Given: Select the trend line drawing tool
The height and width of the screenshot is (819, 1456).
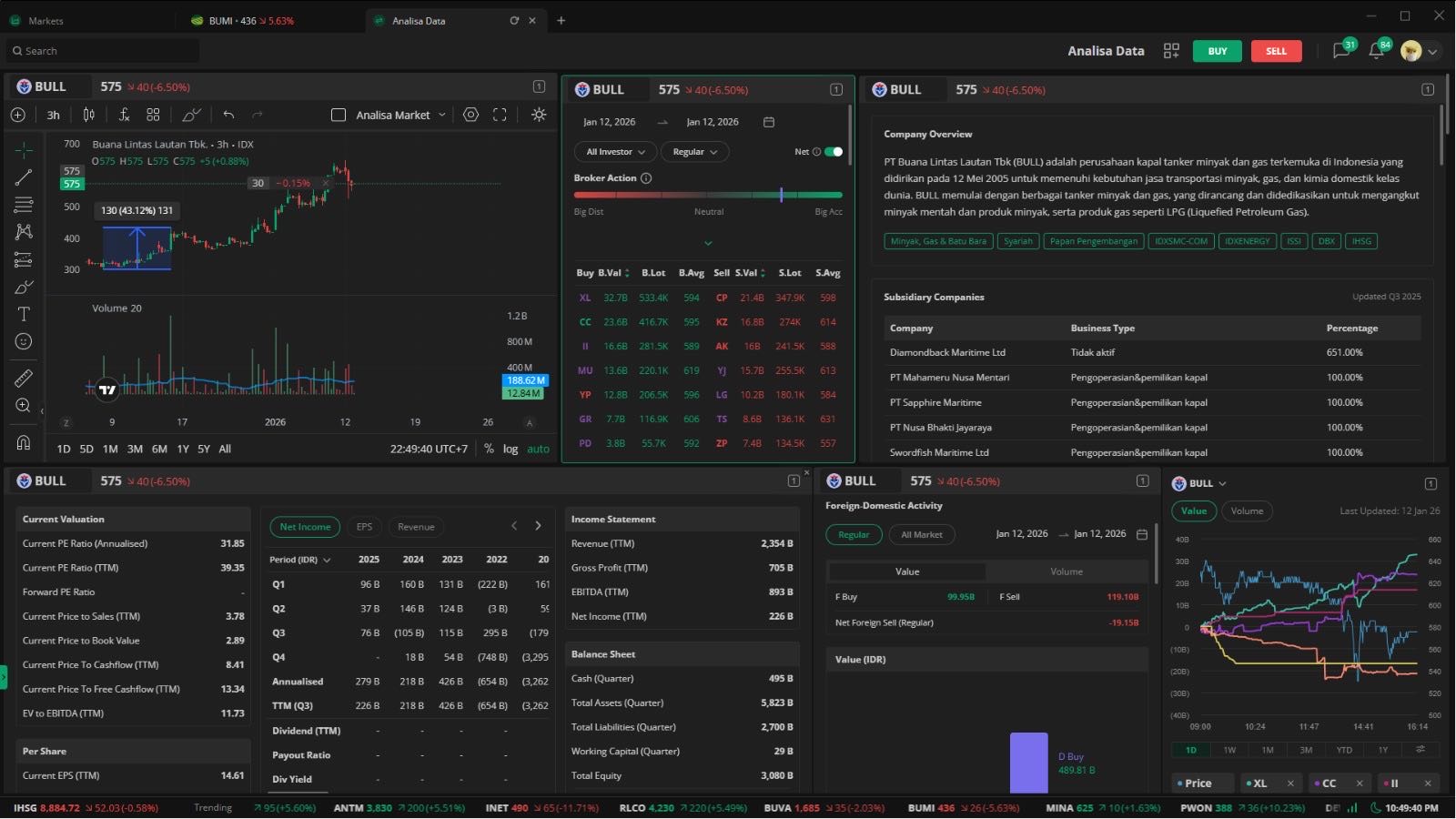Looking at the screenshot, I should tap(24, 177).
